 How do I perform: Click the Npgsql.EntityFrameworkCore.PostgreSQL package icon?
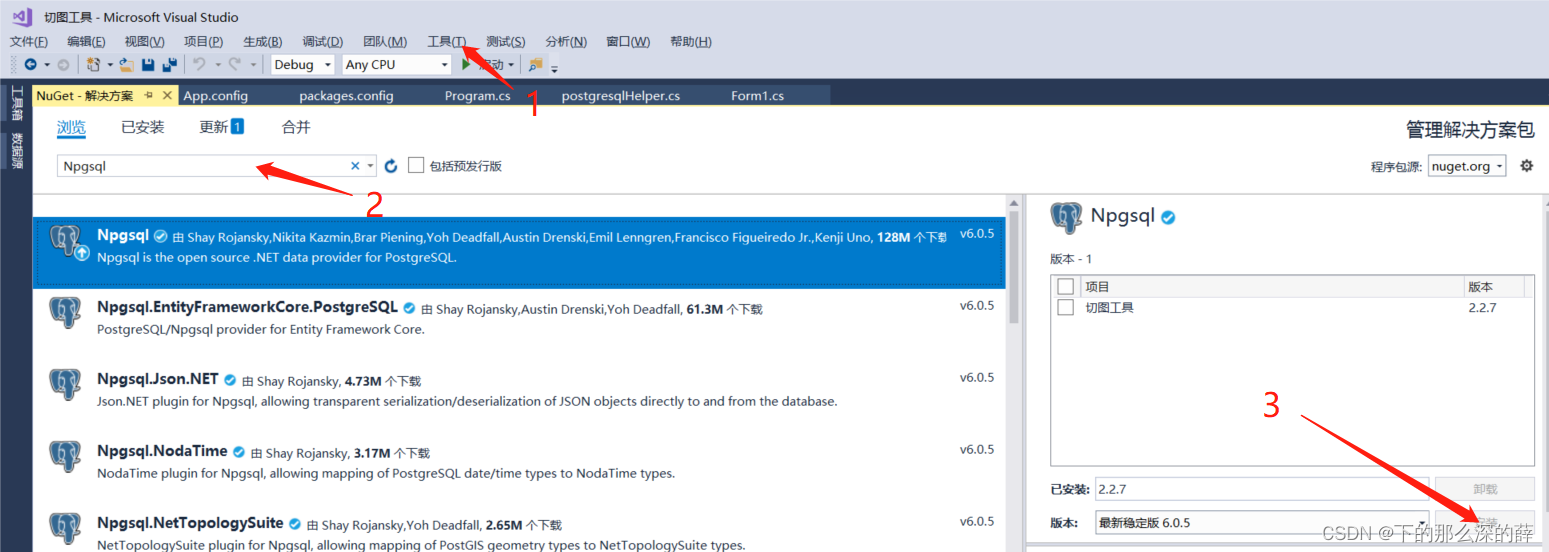pos(66,313)
